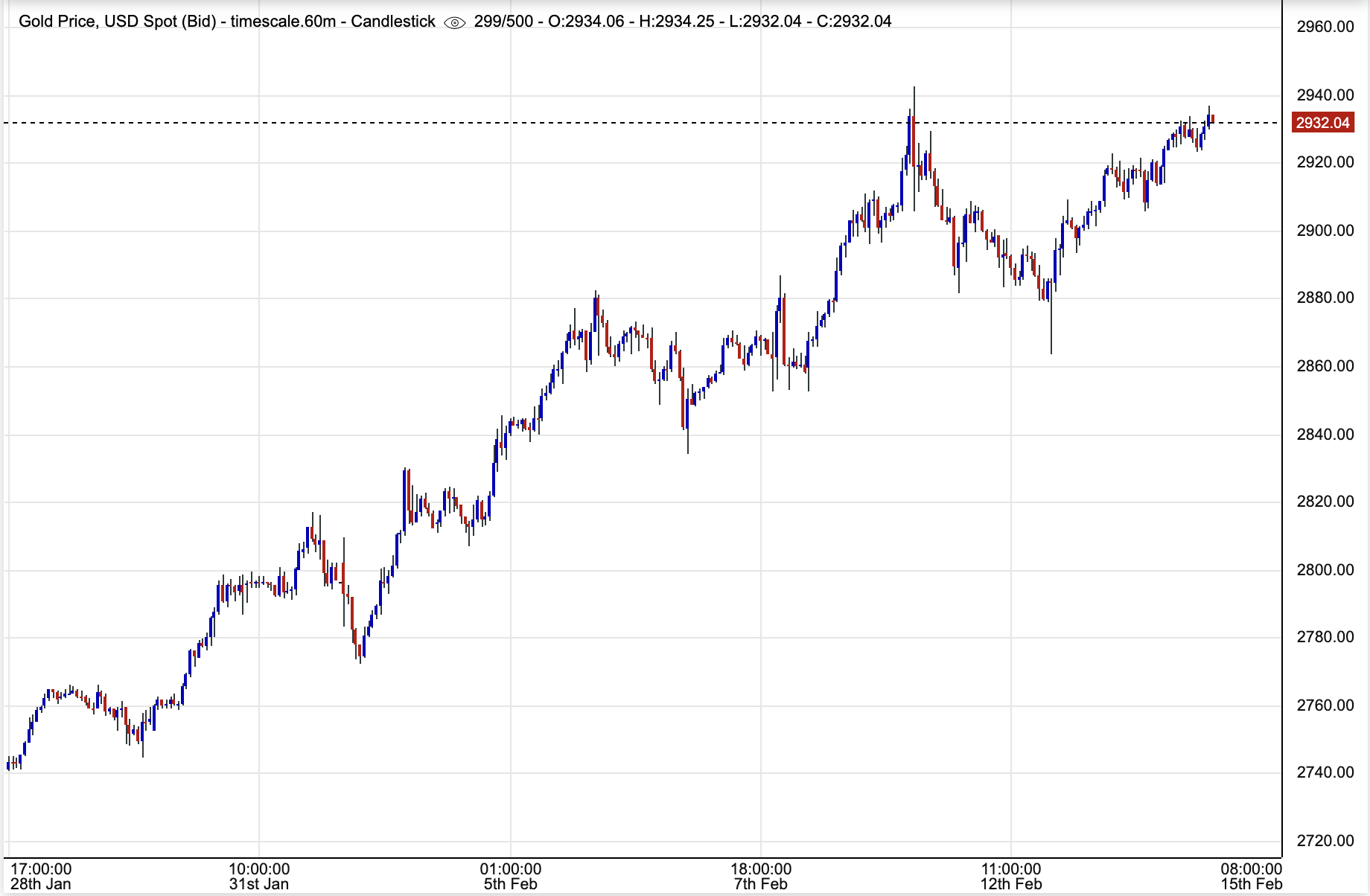The width and height of the screenshot is (1370, 896).
Task: Click the 2960.00 price axis label
Action: pos(1325,28)
